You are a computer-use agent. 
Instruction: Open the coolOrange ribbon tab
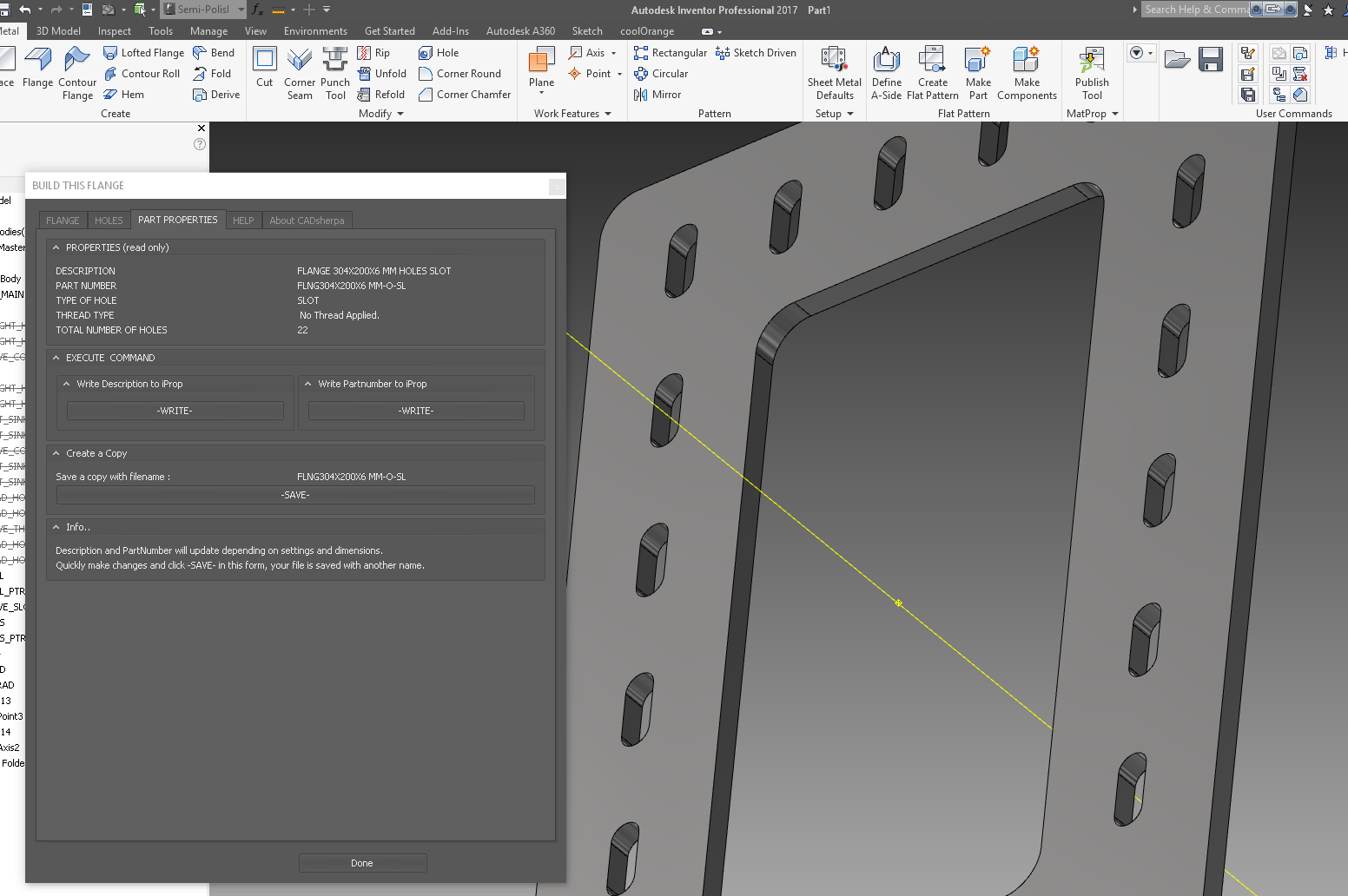pos(647,31)
